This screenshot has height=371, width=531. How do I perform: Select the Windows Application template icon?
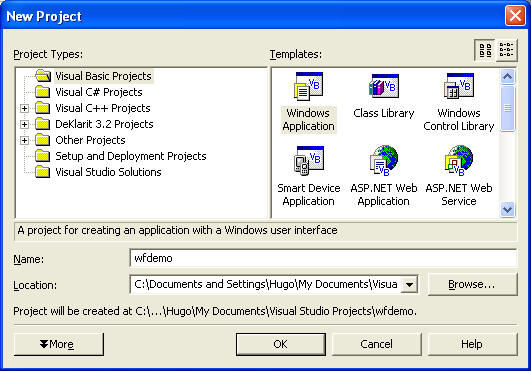click(x=308, y=86)
